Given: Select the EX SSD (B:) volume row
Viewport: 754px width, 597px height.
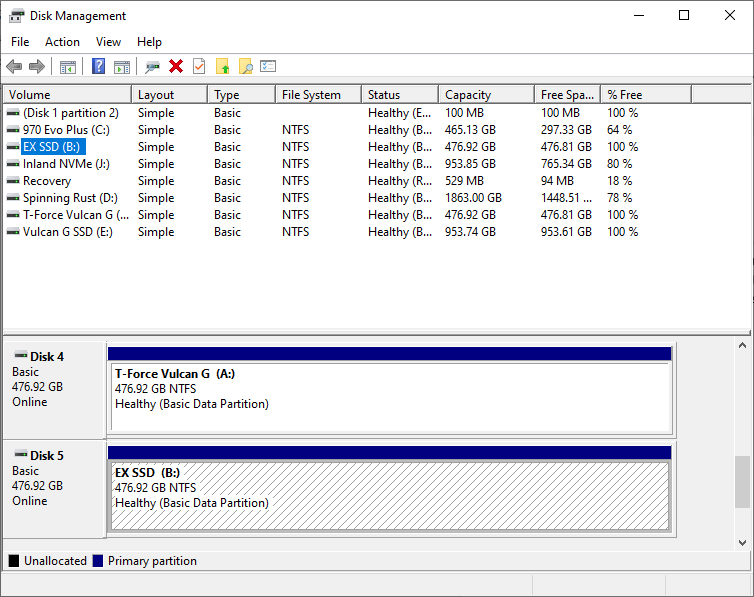Looking at the screenshot, I should tap(348, 147).
